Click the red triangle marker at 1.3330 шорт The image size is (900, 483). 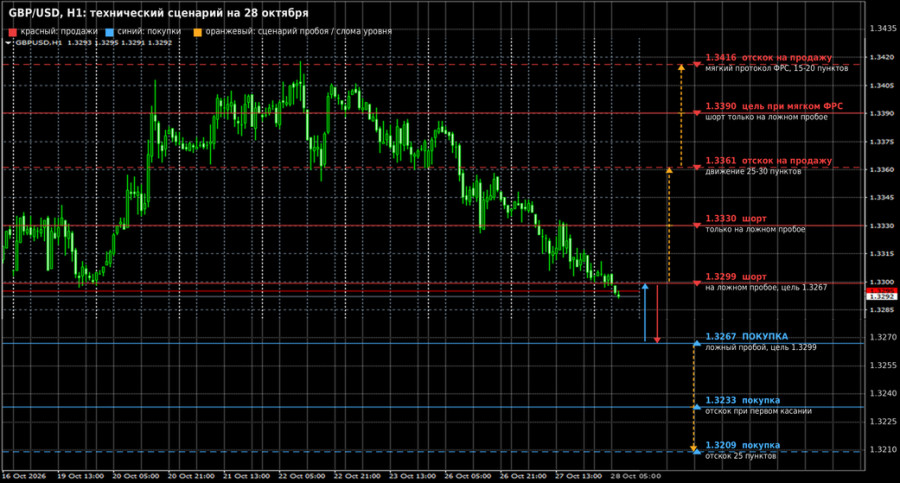click(x=697, y=226)
